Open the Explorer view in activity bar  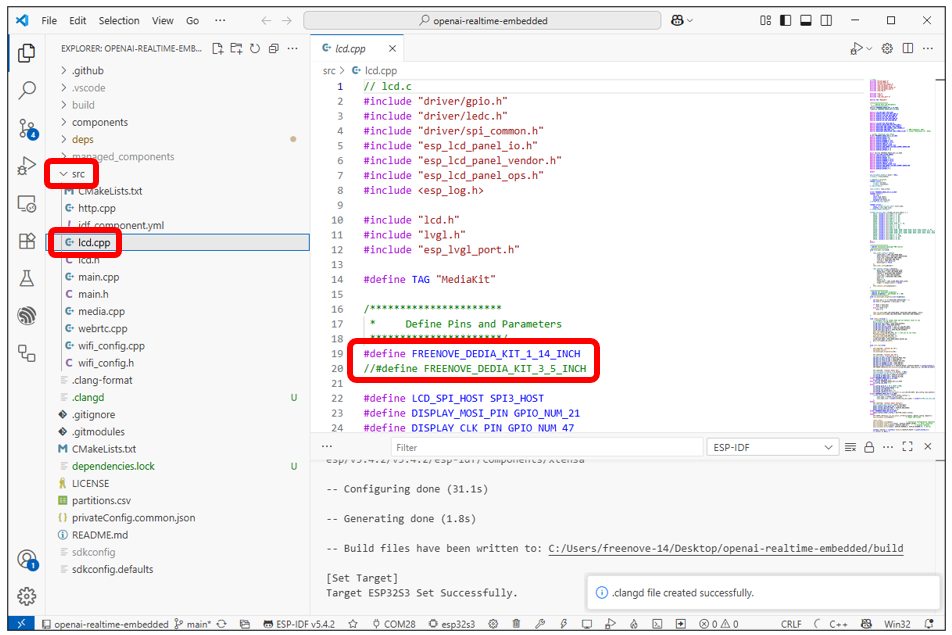[x=26, y=53]
